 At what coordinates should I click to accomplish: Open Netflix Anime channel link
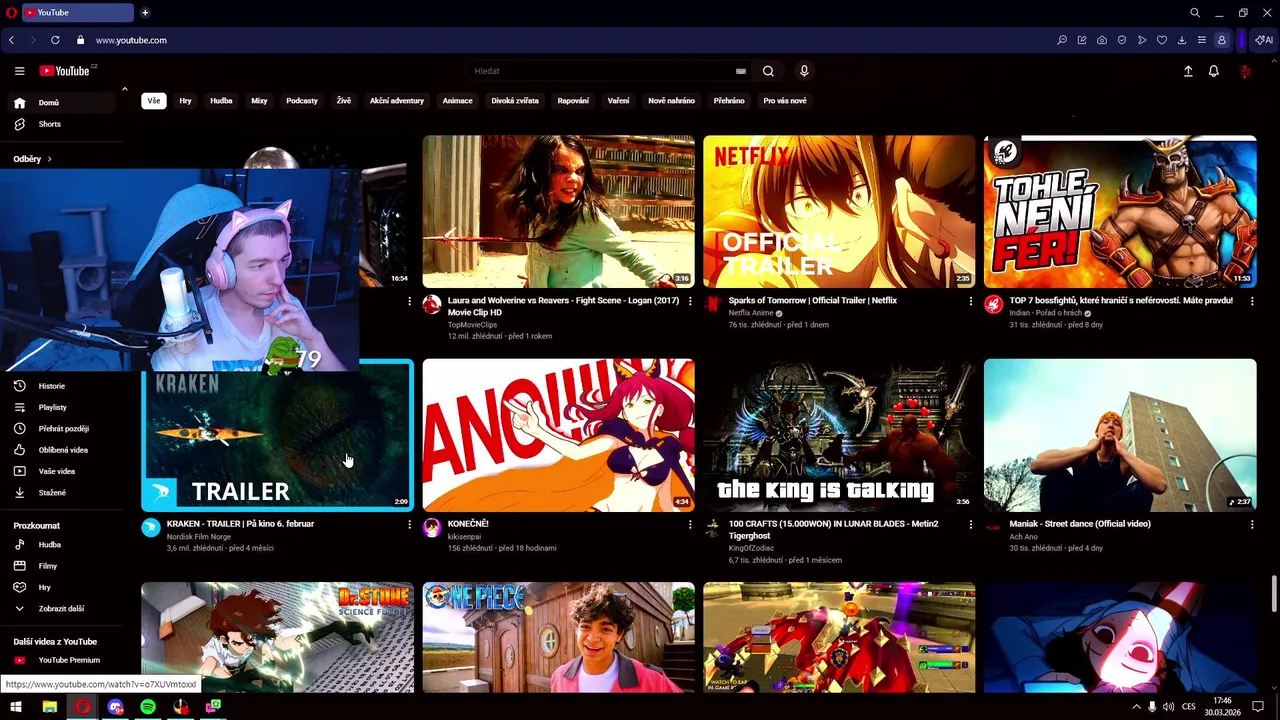pos(751,313)
